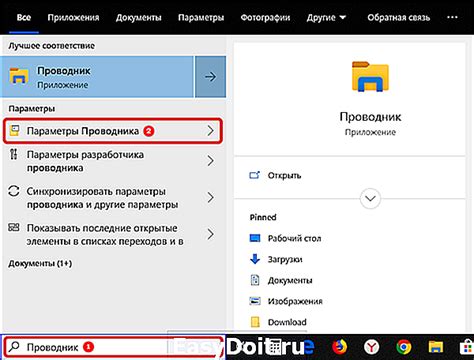Screen dimensions: 474x360
Task: Click Обратная связь link
Action: coord(399,17)
